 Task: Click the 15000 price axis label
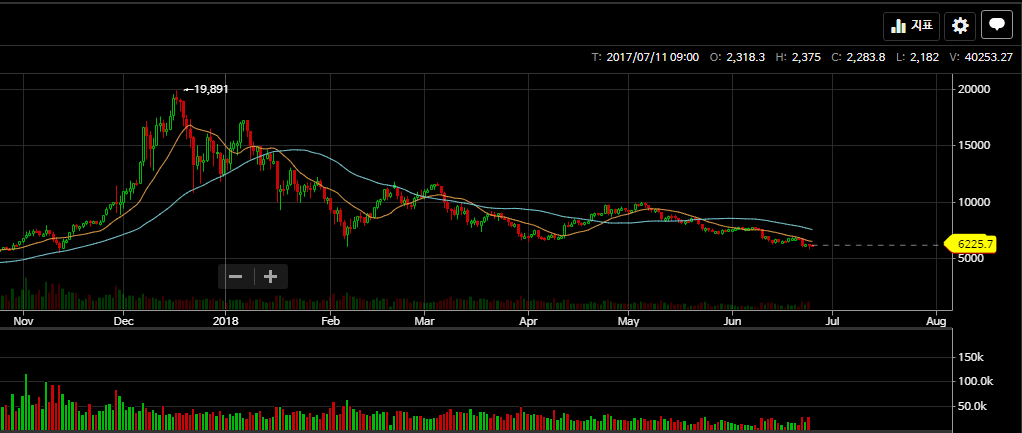coord(975,145)
